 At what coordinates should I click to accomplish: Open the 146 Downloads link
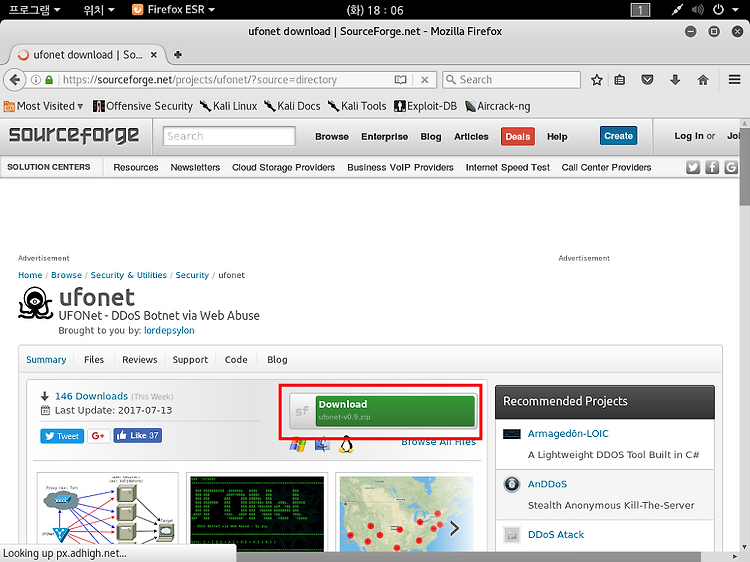(x=91, y=396)
